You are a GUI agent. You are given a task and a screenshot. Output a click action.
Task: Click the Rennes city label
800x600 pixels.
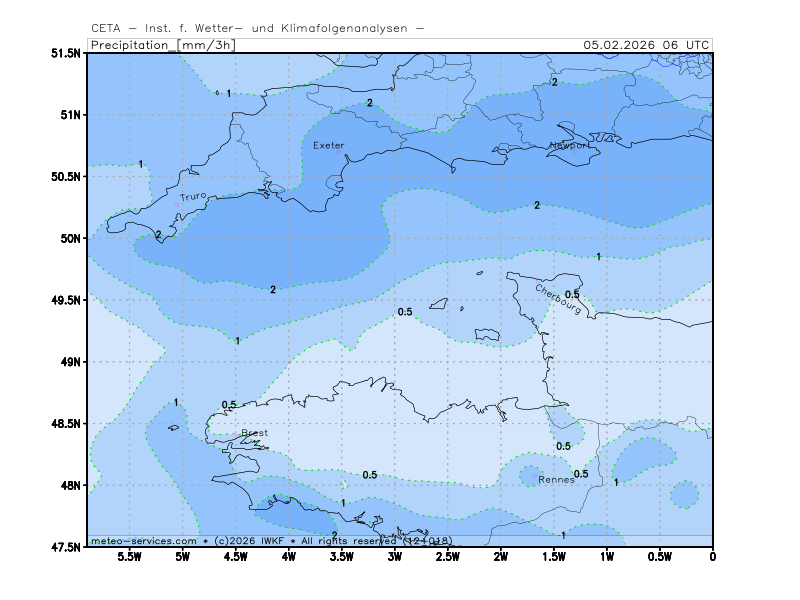tap(556, 480)
